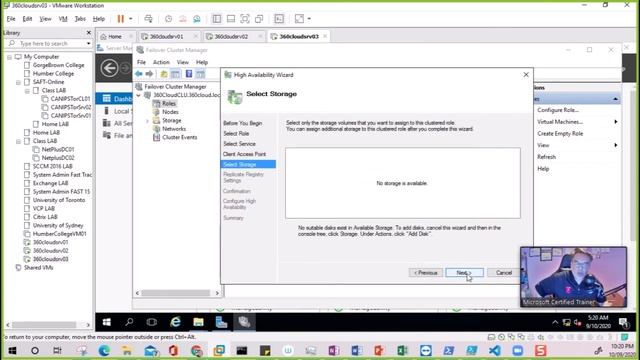Click Refresh in the Actions pane

pos(547,157)
